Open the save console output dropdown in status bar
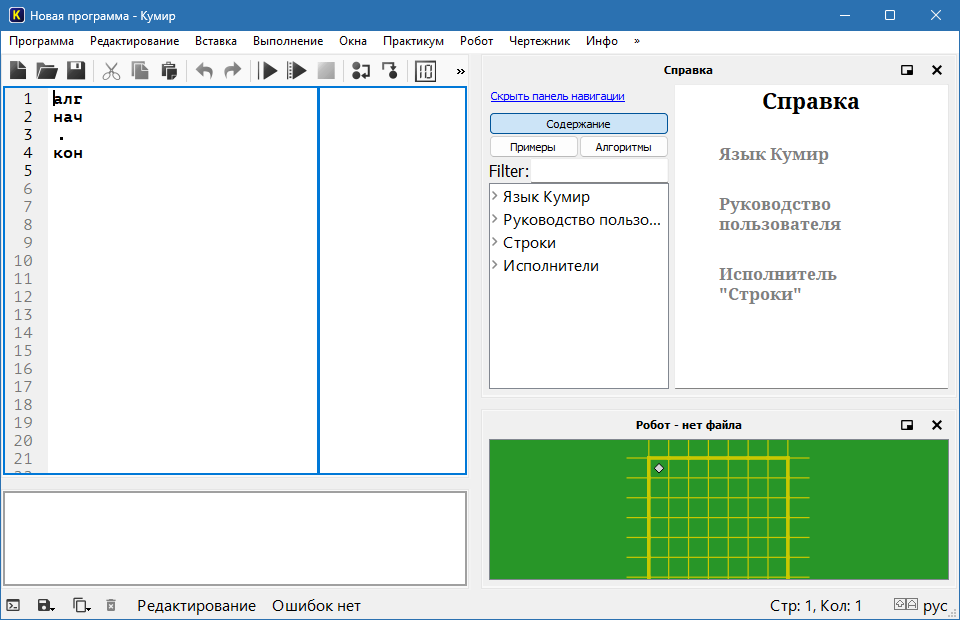960x620 pixels. point(45,606)
